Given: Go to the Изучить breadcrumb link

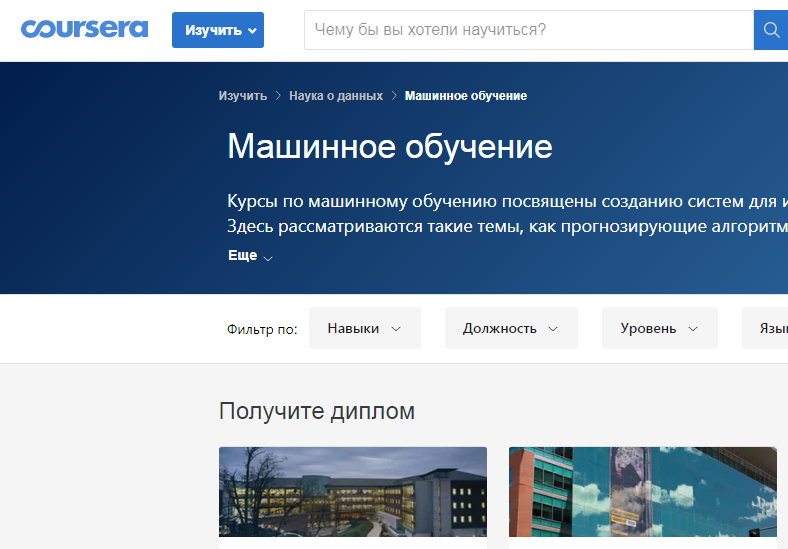Looking at the screenshot, I should pos(243,96).
